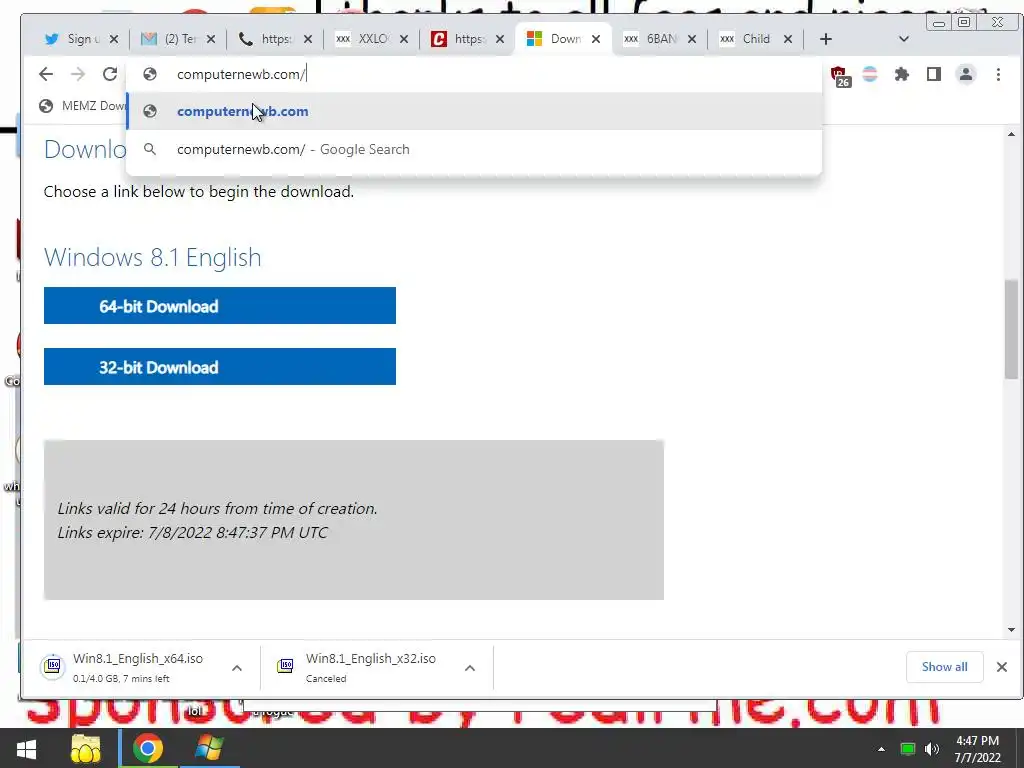
Task: Expand options for Win8.1_English_x32.iso download
Action: [x=470, y=667]
